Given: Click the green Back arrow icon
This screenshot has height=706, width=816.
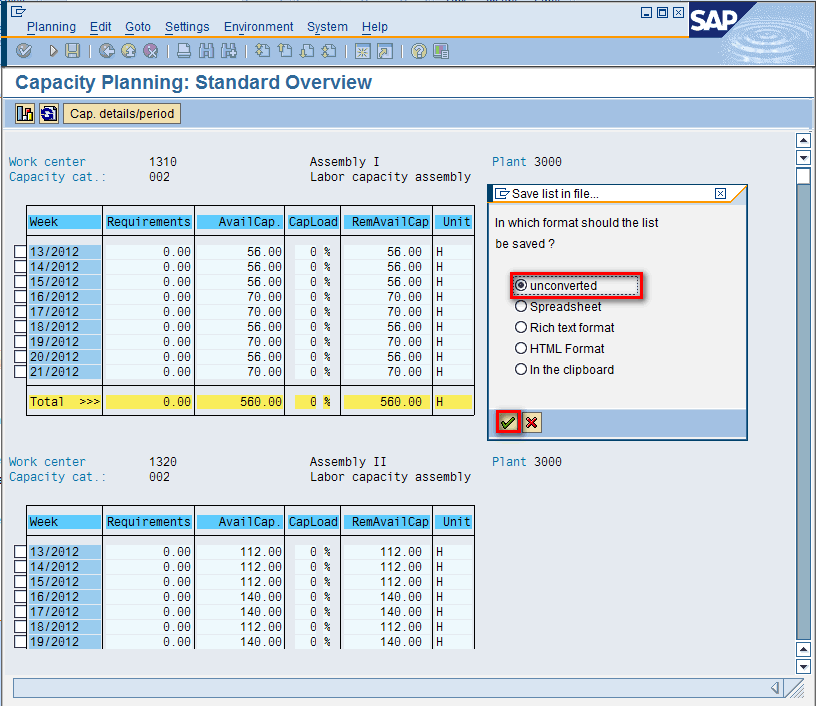Looking at the screenshot, I should pos(107,51).
